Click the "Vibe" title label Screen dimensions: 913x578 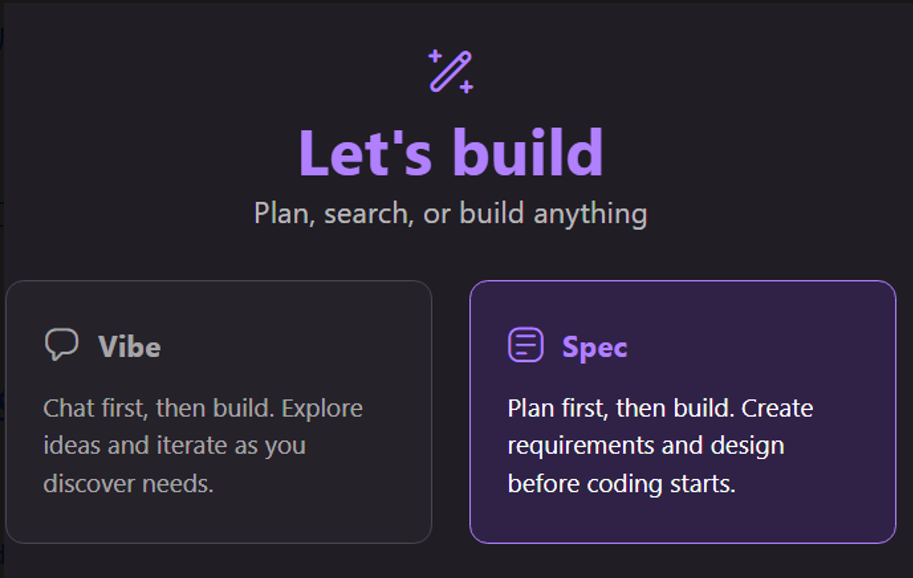click(x=129, y=347)
